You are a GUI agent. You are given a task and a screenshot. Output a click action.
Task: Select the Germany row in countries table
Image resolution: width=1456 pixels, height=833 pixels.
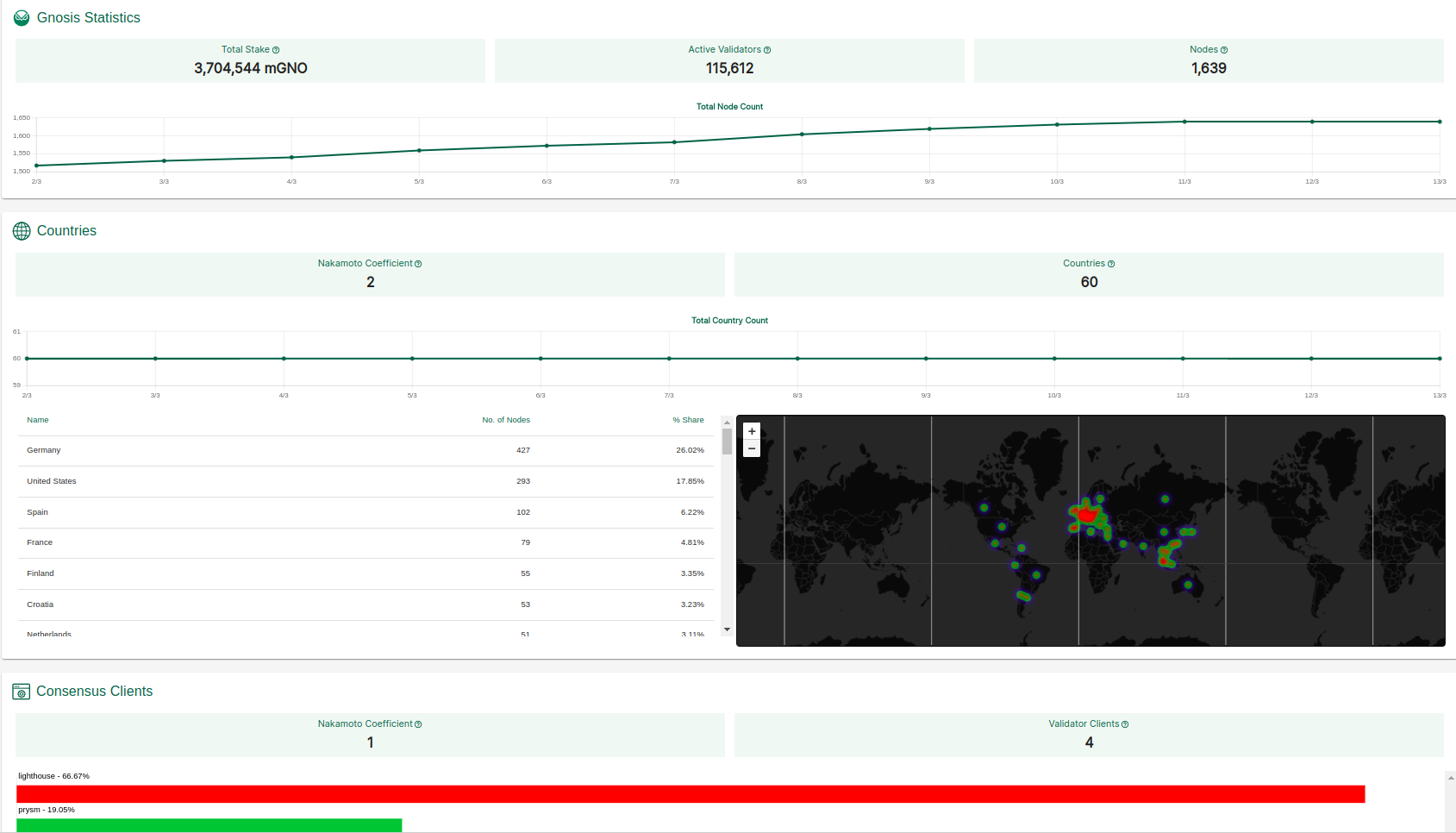tap(366, 450)
